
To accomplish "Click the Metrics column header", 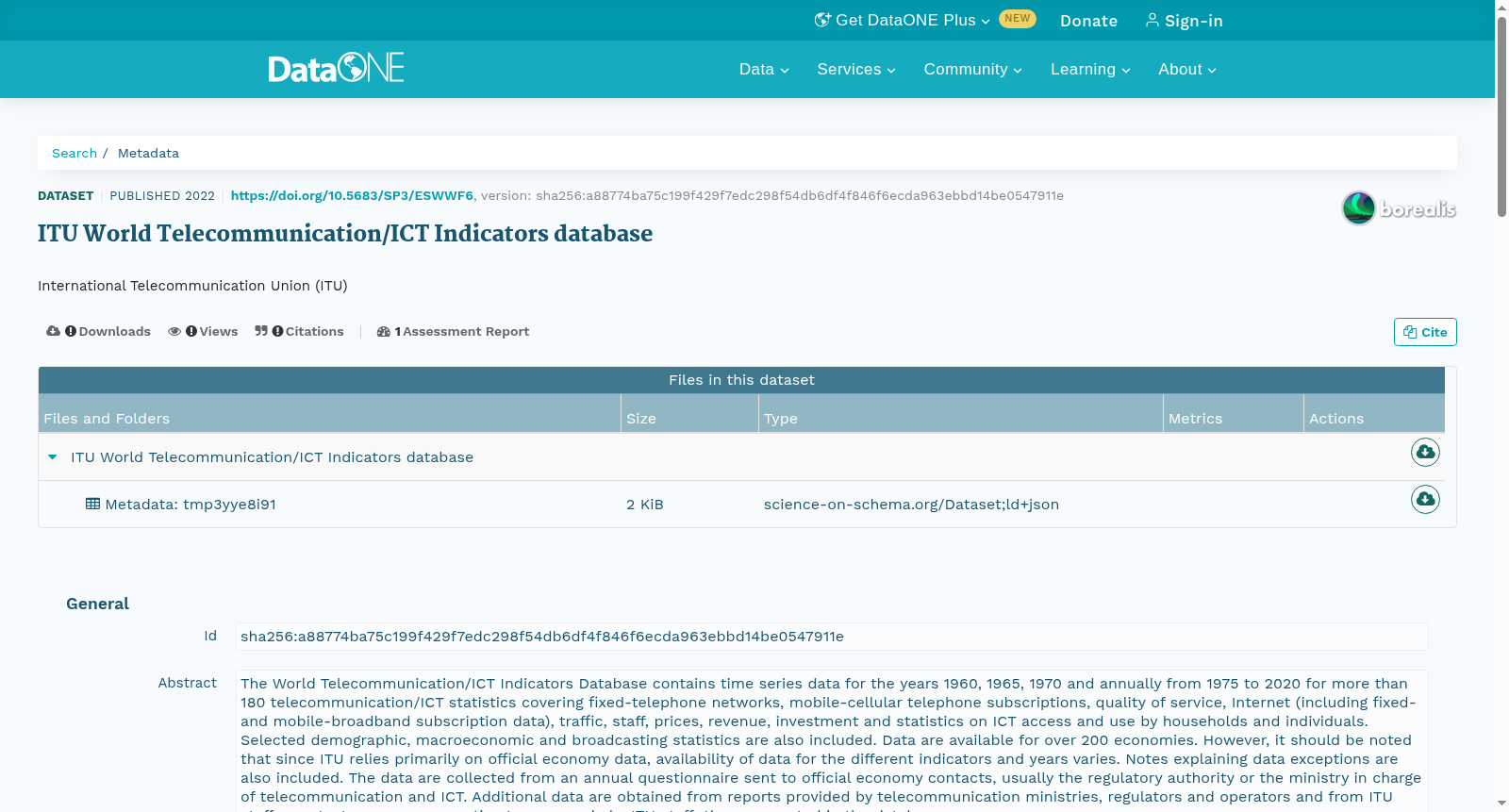I will [1233, 414].
